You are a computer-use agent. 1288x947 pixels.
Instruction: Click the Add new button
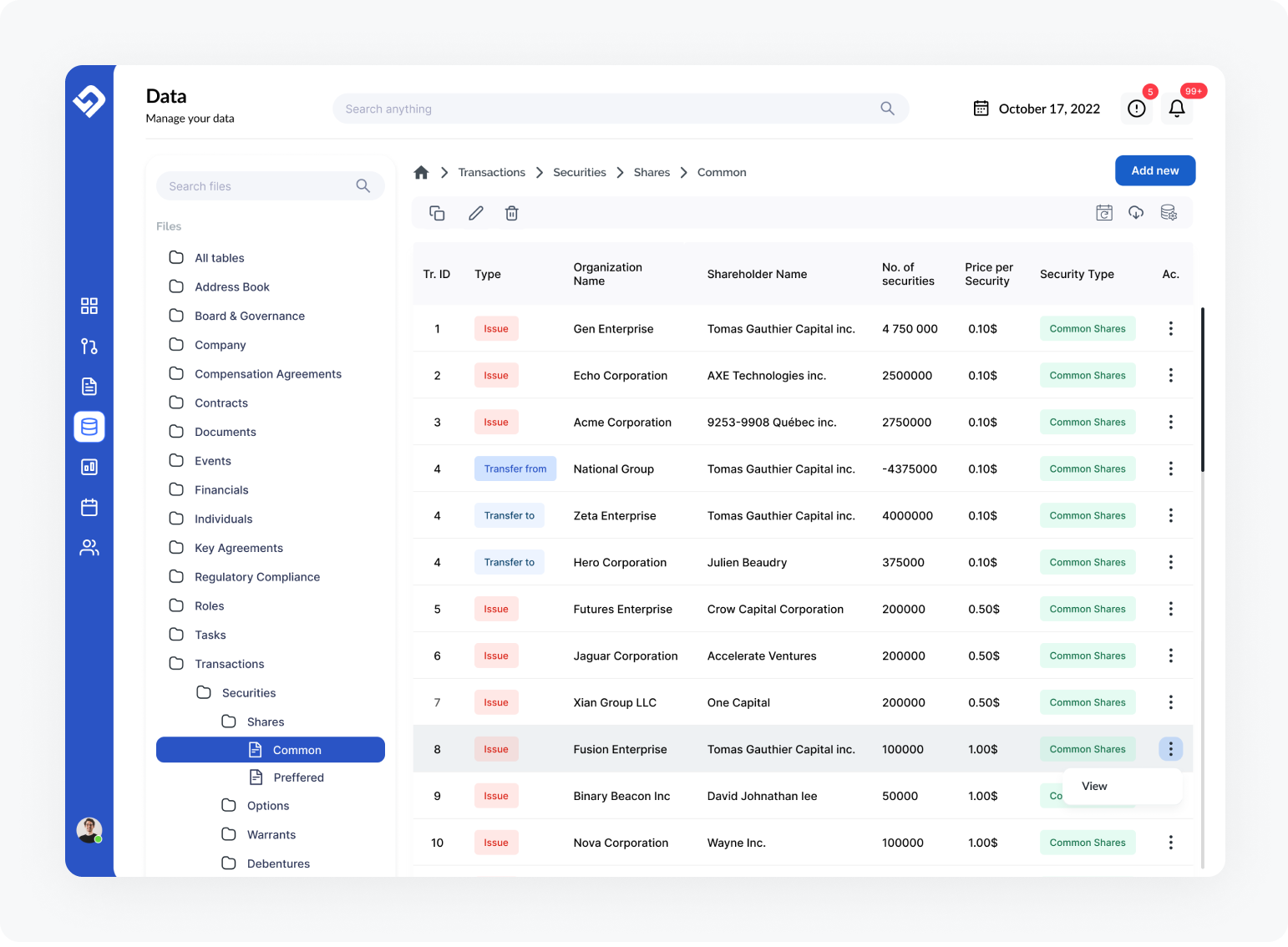pyautogui.click(x=1155, y=170)
